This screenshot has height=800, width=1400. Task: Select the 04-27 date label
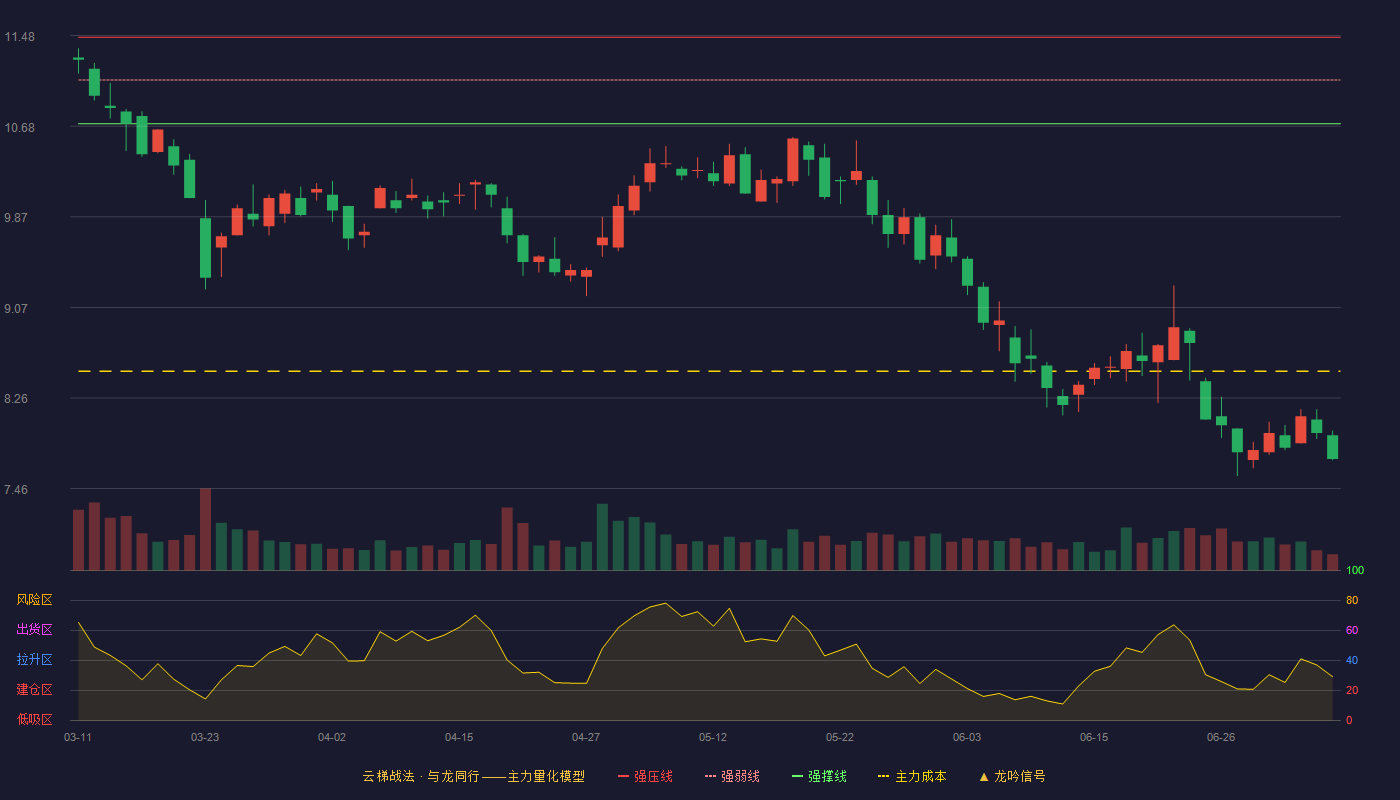click(x=586, y=737)
